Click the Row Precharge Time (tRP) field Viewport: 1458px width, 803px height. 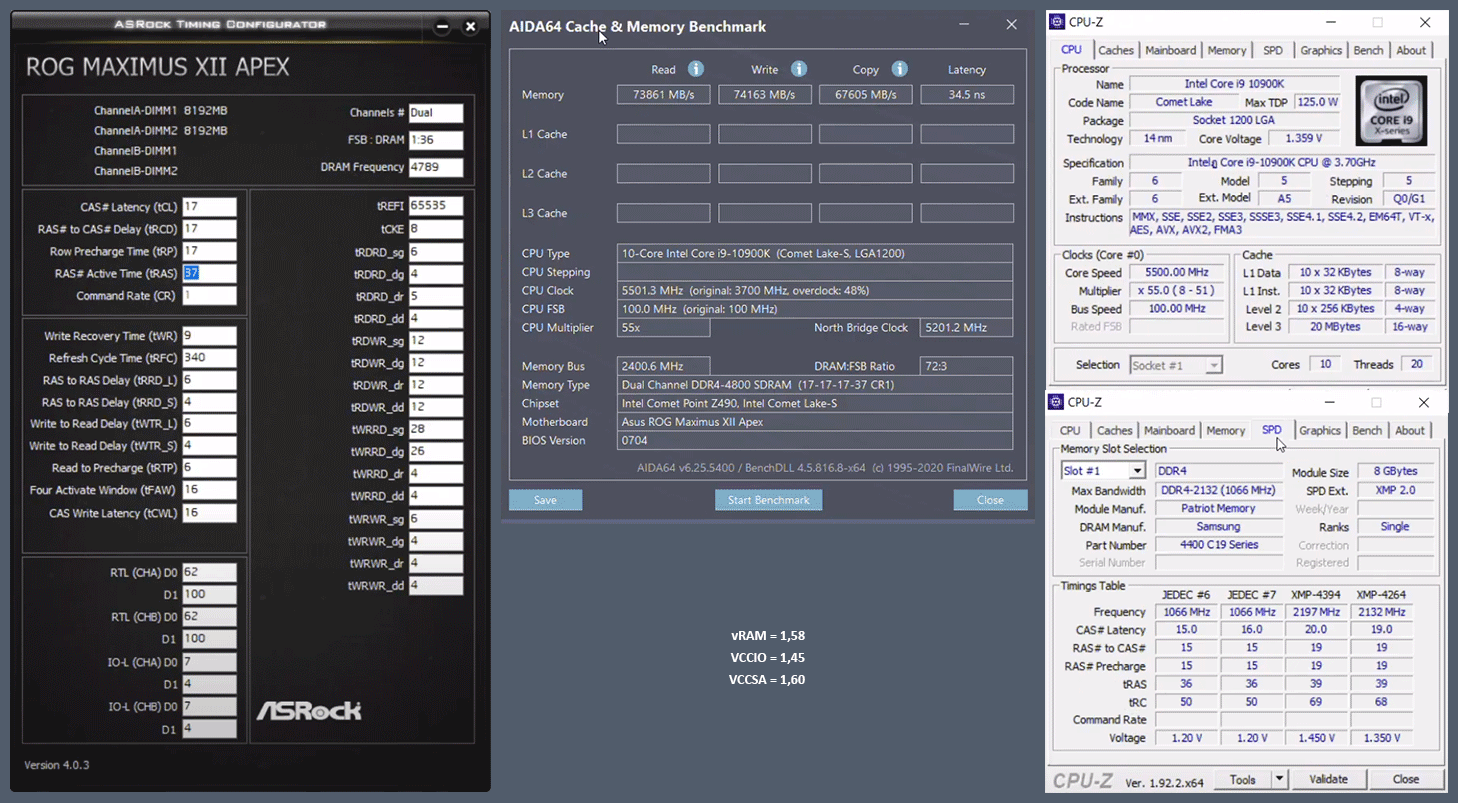(209, 251)
